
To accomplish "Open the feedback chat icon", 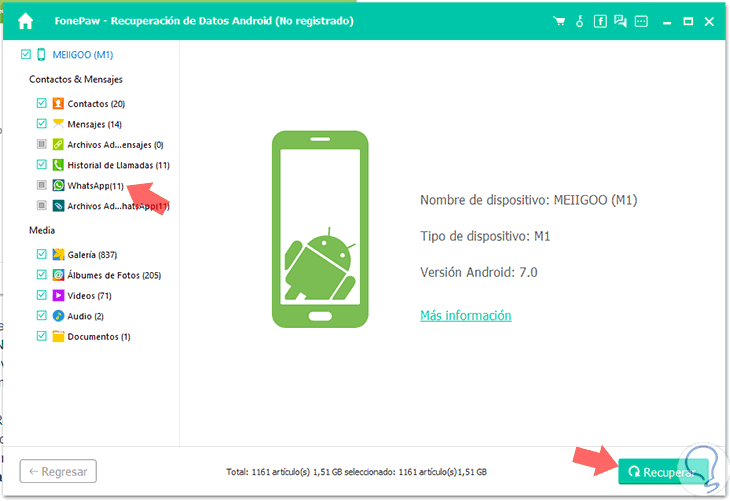I will [x=620, y=21].
